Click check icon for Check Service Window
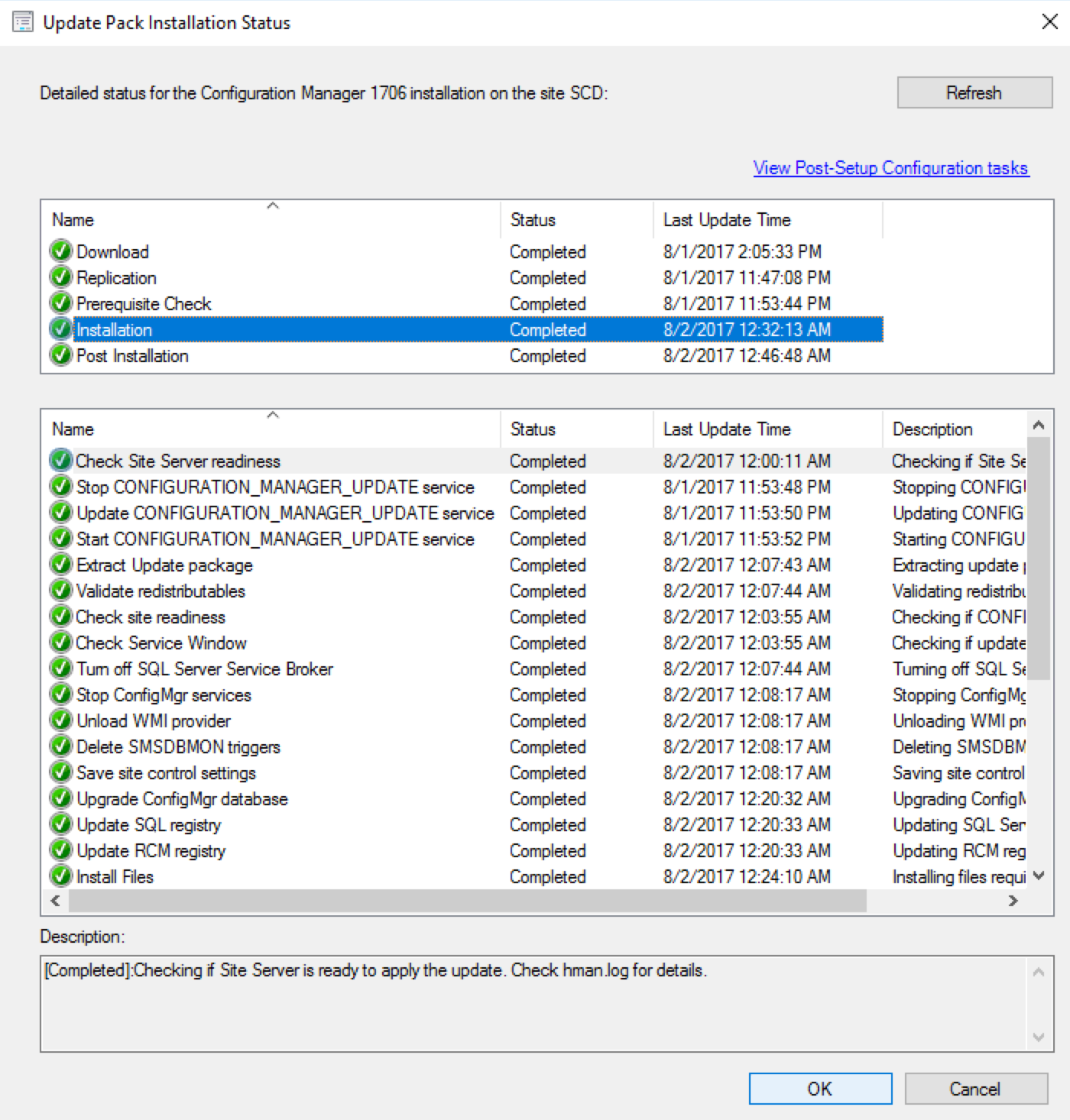Screen dimensions: 1070x1120 click(x=61, y=643)
